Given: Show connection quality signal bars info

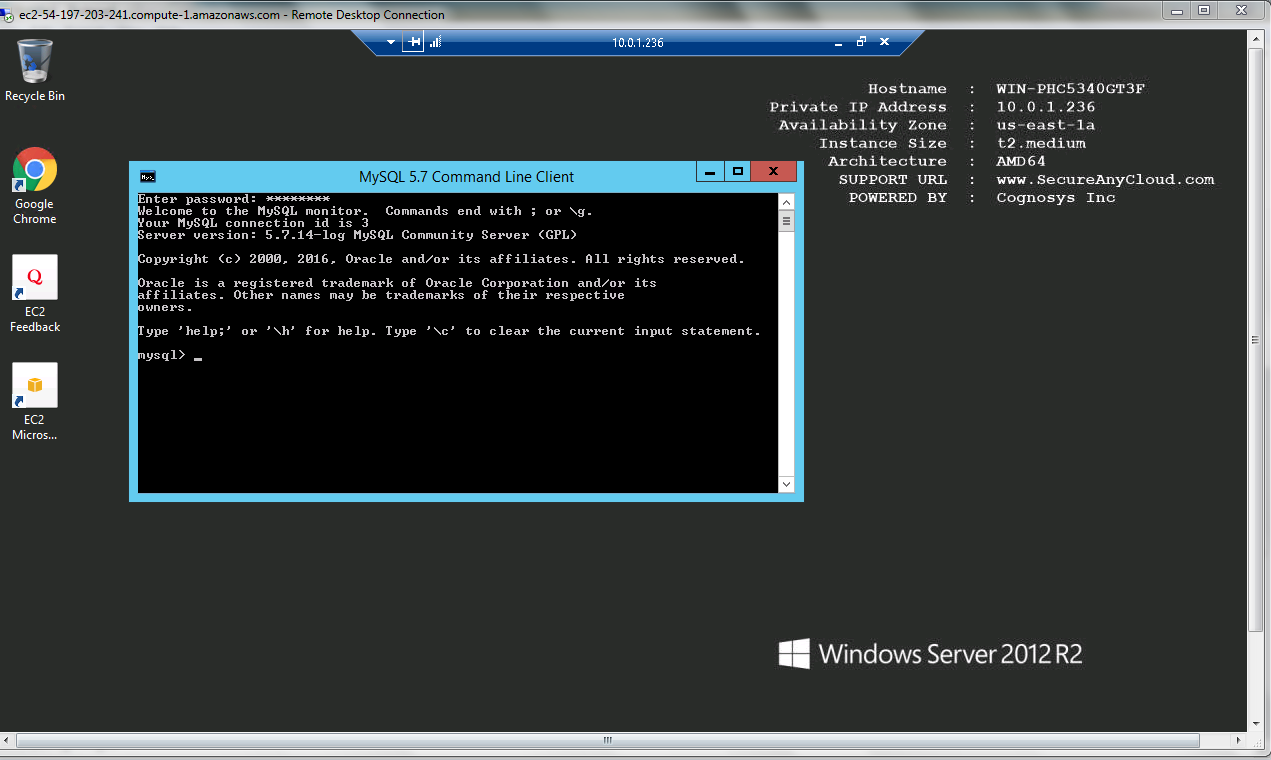Looking at the screenshot, I should click(x=435, y=42).
